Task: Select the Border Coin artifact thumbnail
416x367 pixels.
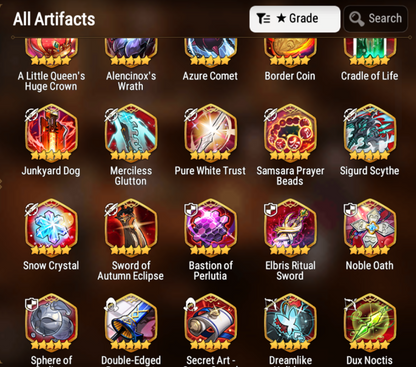Action: pyautogui.click(x=290, y=53)
